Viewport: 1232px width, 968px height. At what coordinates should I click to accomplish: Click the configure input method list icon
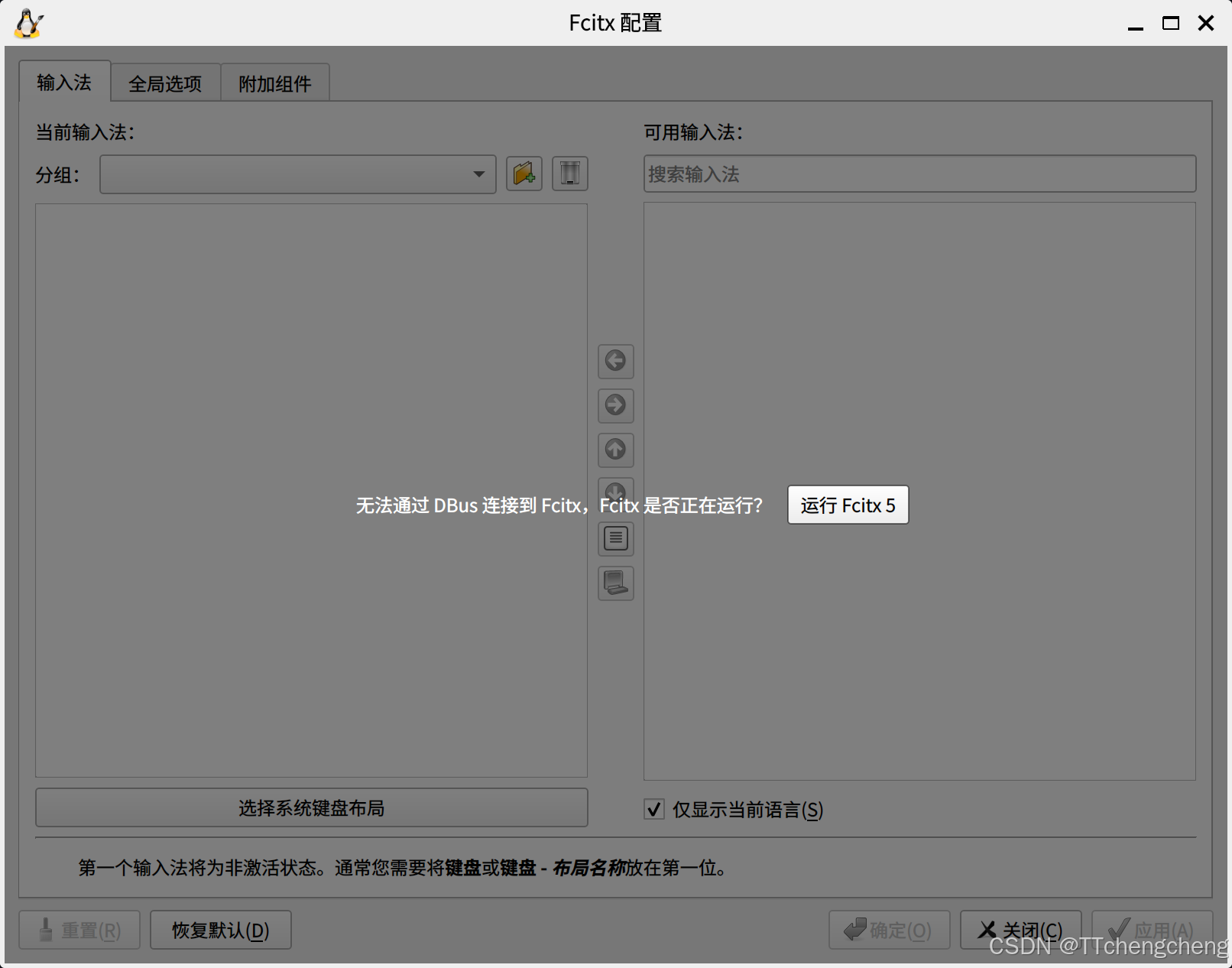pyautogui.click(x=615, y=539)
